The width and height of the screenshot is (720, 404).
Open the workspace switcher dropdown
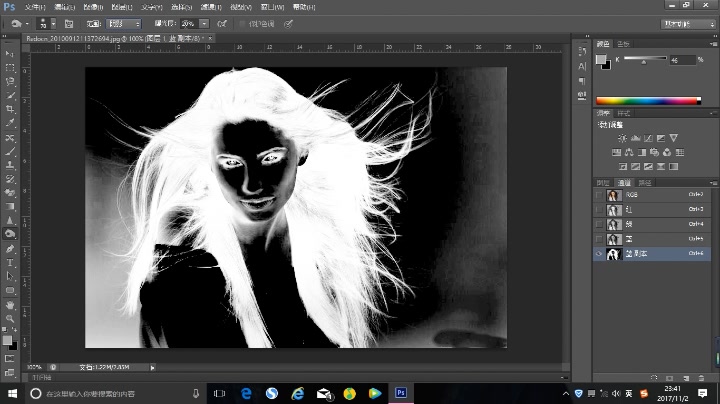pyautogui.click(x=688, y=24)
